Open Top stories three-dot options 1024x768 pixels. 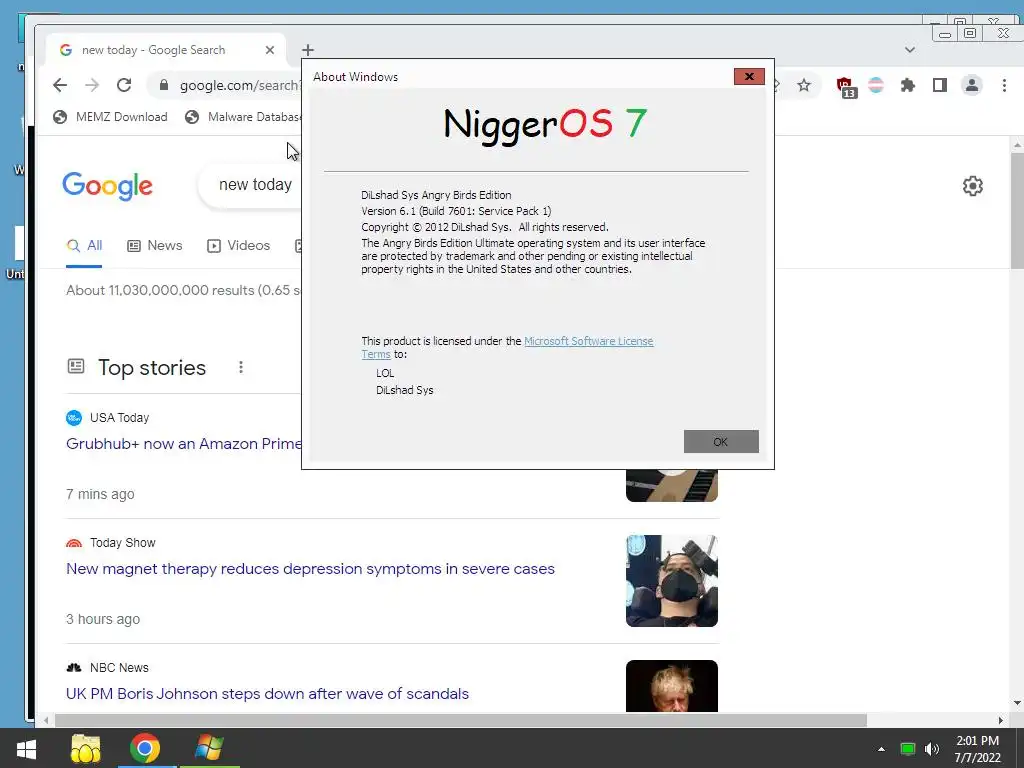point(241,367)
